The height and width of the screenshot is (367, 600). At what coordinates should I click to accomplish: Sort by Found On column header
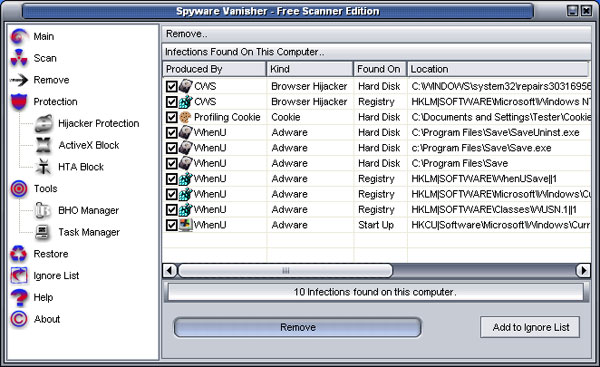[380, 69]
